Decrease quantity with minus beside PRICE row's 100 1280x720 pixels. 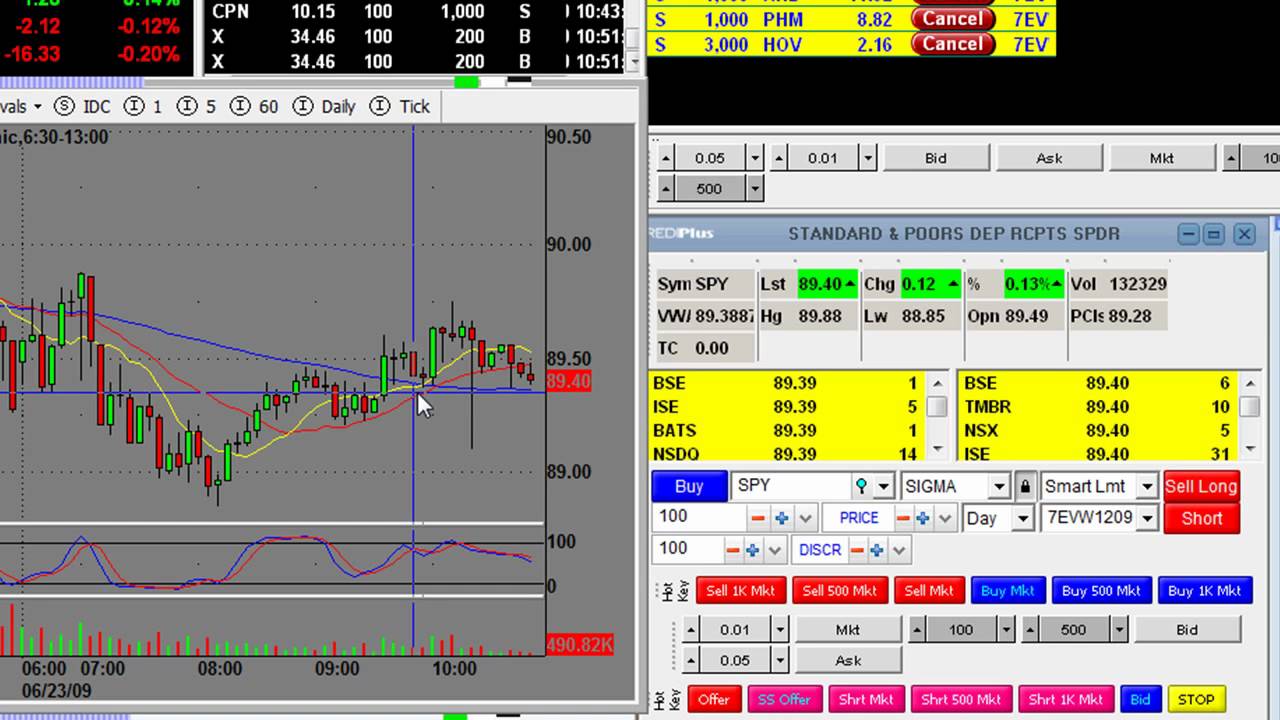758,518
